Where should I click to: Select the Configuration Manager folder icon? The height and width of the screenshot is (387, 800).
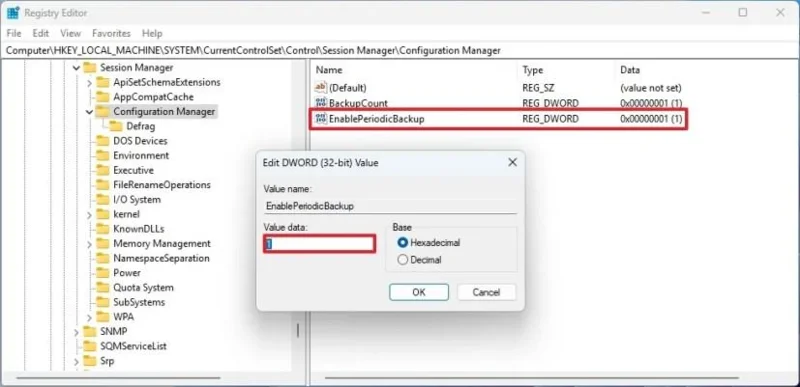[x=103, y=112]
